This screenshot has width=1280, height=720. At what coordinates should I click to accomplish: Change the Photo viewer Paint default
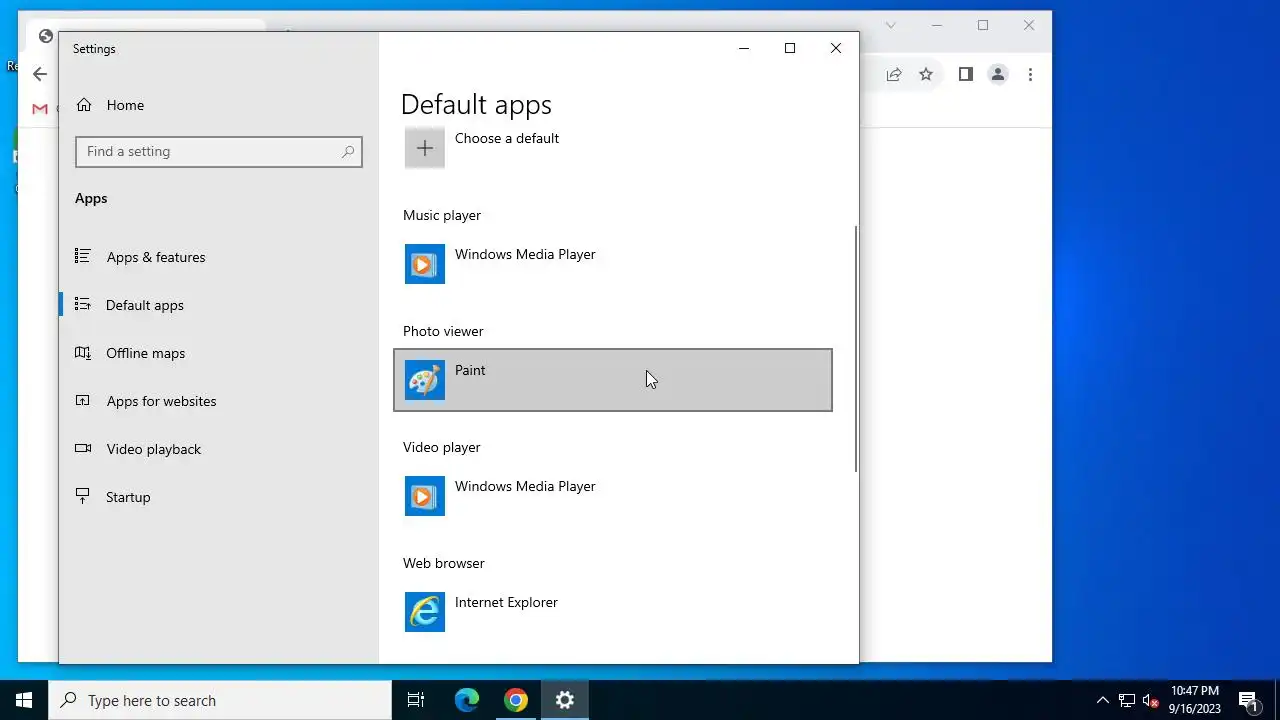coord(613,380)
